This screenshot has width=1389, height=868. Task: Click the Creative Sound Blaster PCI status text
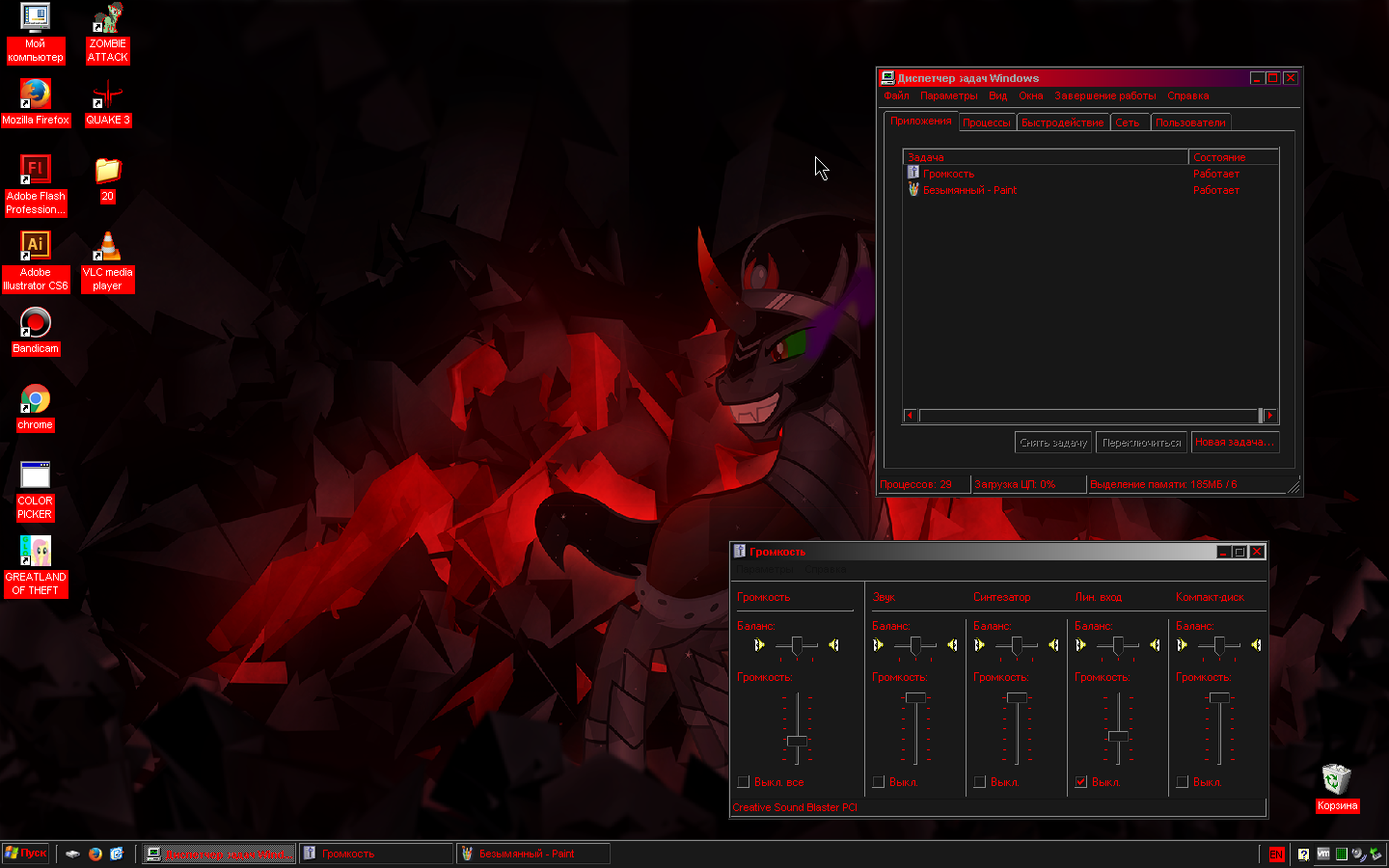click(x=795, y=807)
